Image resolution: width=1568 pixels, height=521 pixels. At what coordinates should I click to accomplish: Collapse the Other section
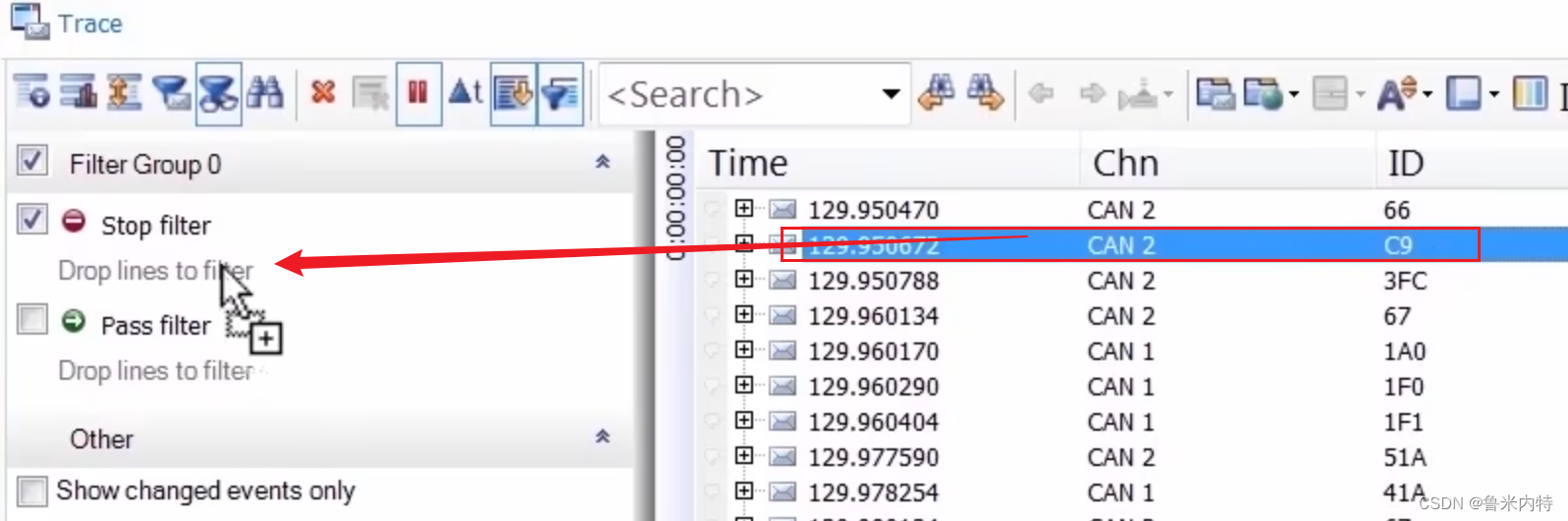click(603, 437)
